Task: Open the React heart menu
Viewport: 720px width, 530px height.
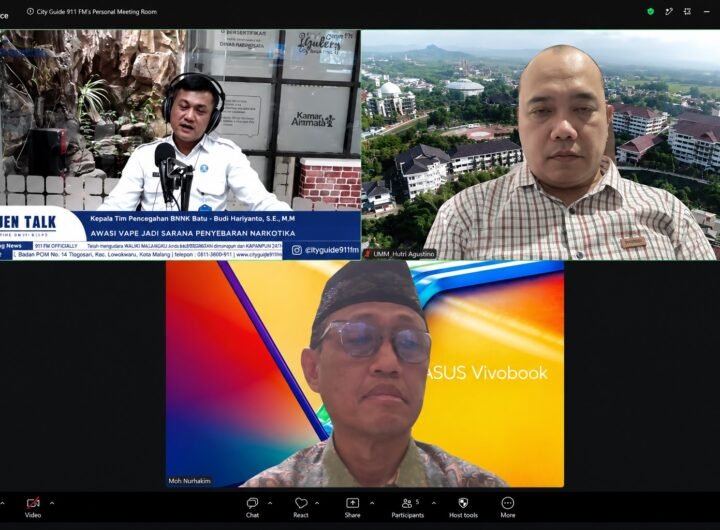Action: point(301,507)
